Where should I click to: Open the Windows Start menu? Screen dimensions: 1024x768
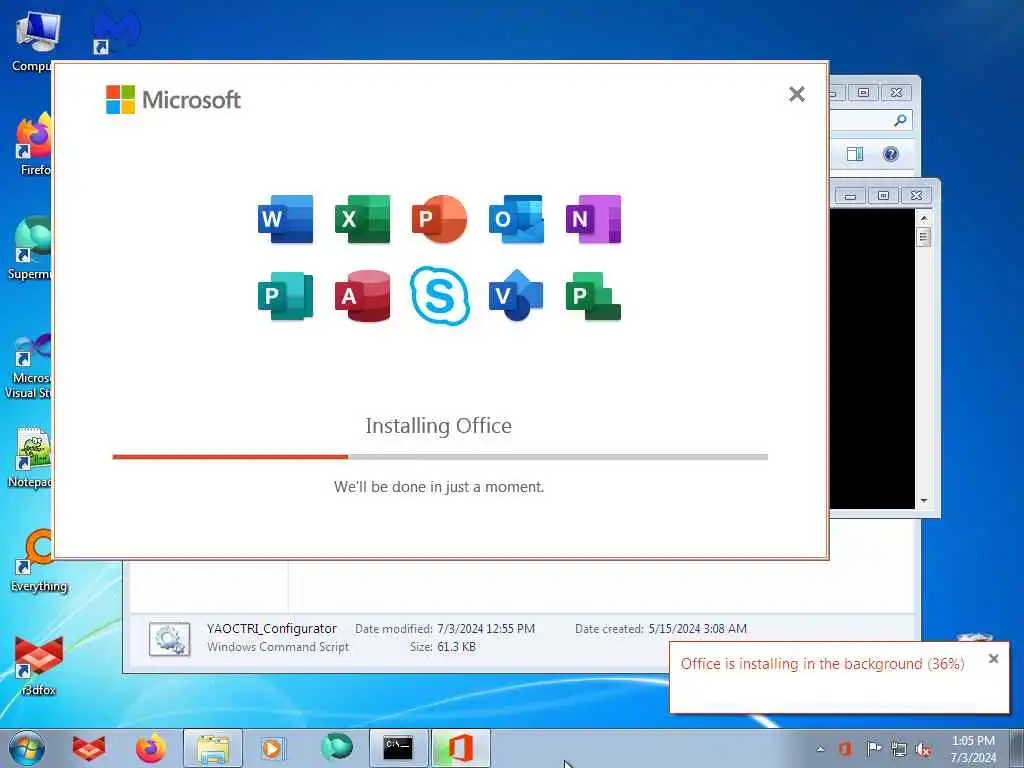(27, 748)
